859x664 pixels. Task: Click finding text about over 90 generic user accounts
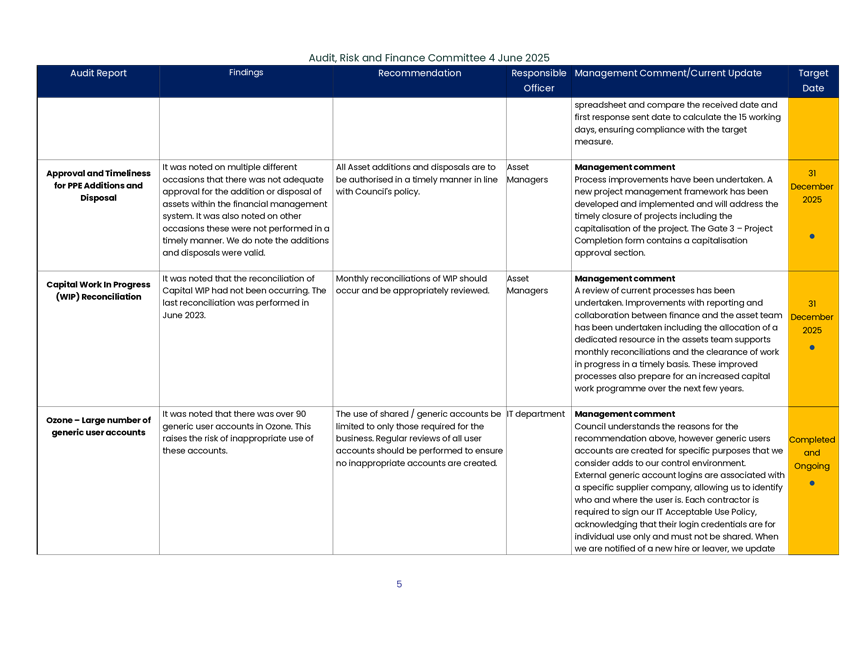238,432
